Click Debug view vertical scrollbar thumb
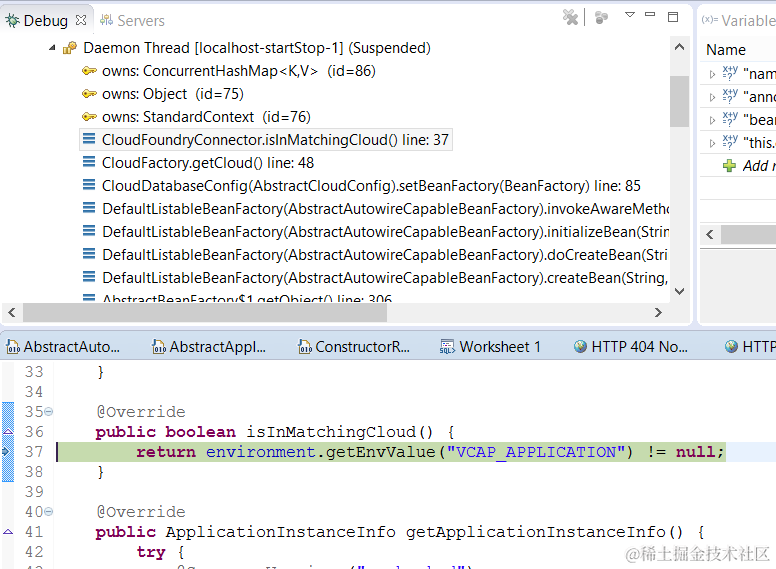Viewport: 776px width, 569px height. pos(679,101)
